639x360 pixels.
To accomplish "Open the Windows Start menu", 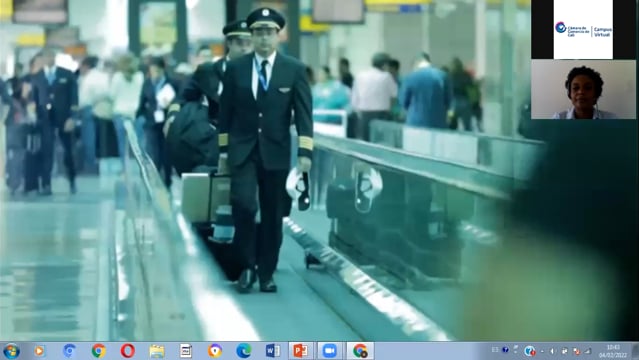I will [x=11, y=351].
